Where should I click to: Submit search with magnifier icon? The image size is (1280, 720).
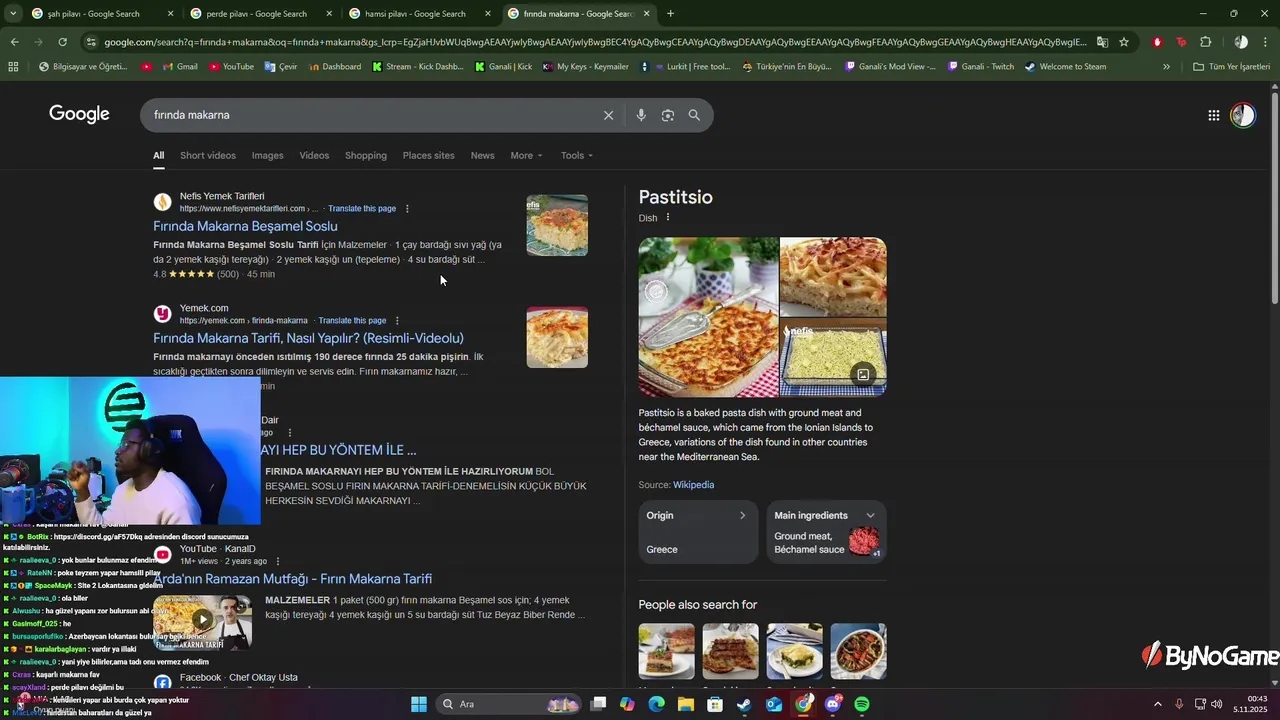(x=694, y=115)
